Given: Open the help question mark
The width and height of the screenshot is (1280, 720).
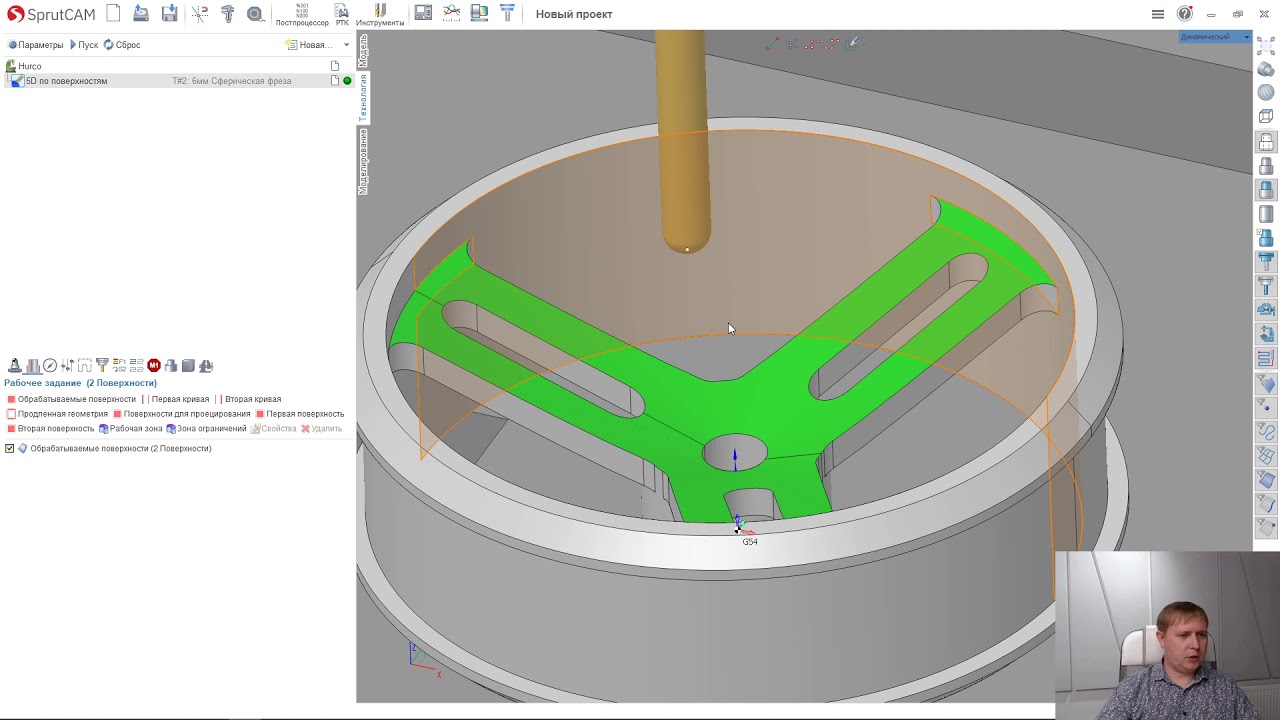Looking at the screenshot, I should (x=1185, y=14).
